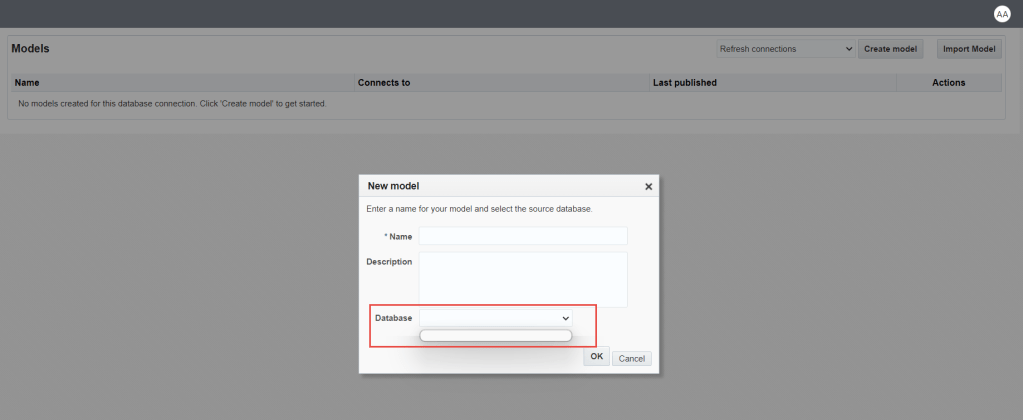Click inside the Description text area
1023x420 pixels.
point(523,279)
